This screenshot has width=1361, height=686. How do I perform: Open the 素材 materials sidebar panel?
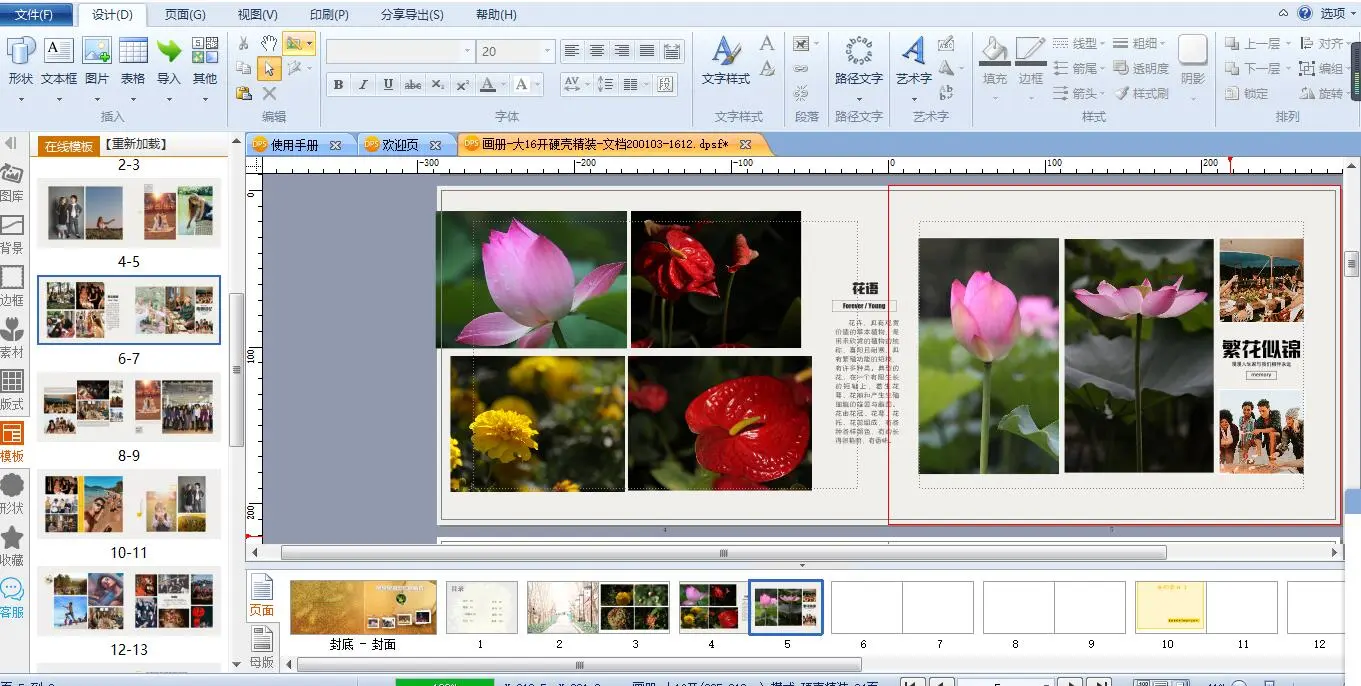tap(12, 338)
